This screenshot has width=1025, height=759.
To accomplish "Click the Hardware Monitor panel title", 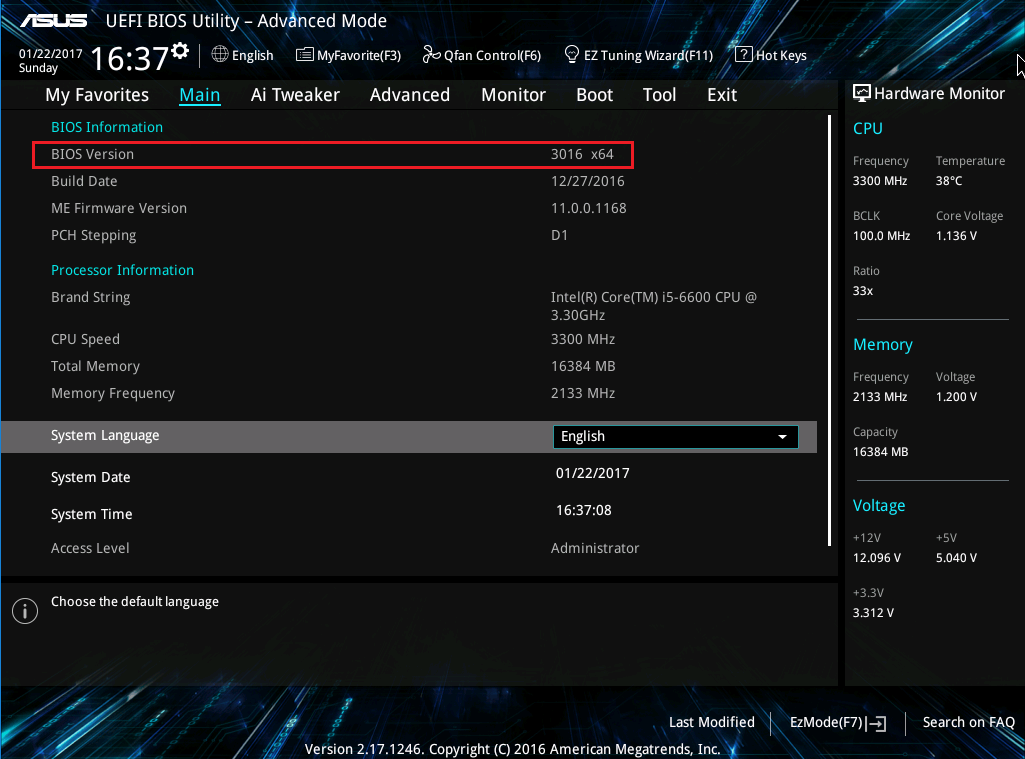I will tap(939, 93).
